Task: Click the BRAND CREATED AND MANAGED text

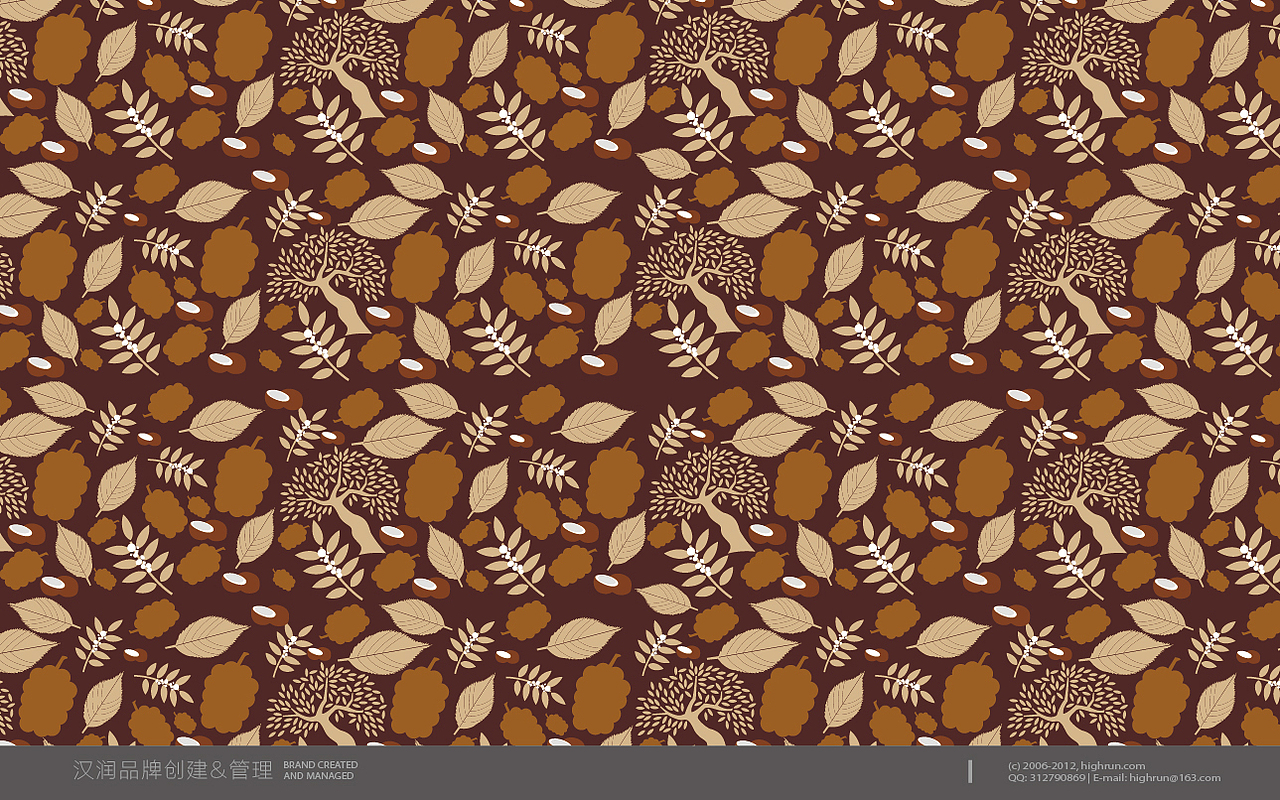Action: pyautogui.click(x=320, y=770)
